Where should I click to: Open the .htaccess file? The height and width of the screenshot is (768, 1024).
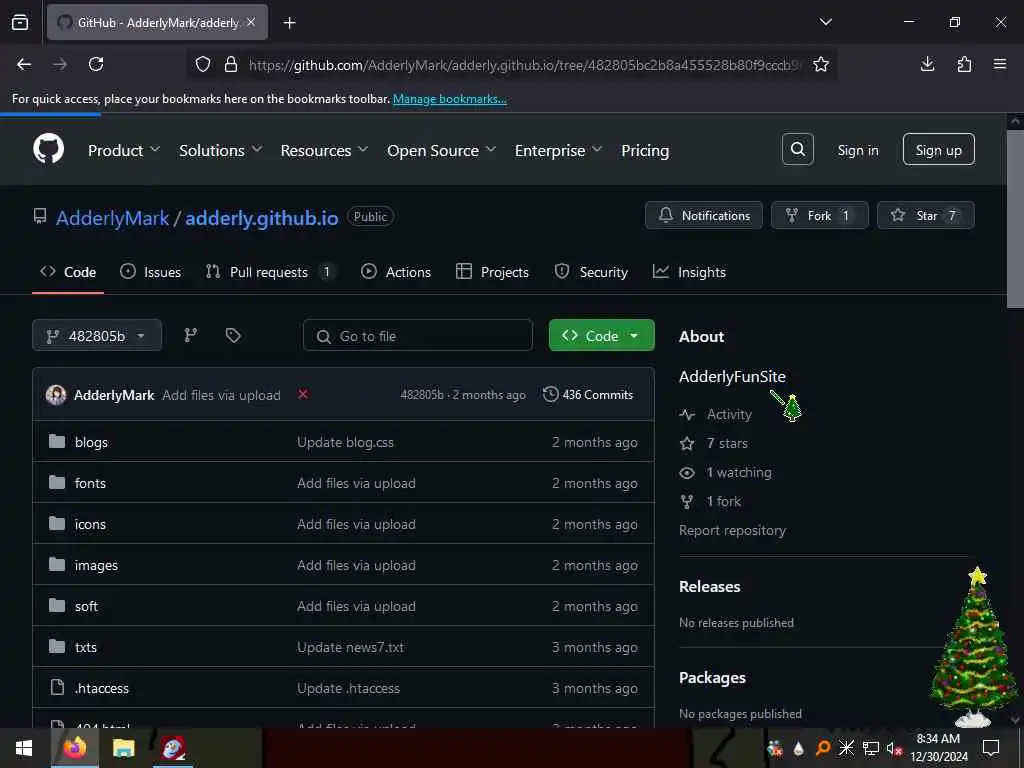tap(101, 688)
